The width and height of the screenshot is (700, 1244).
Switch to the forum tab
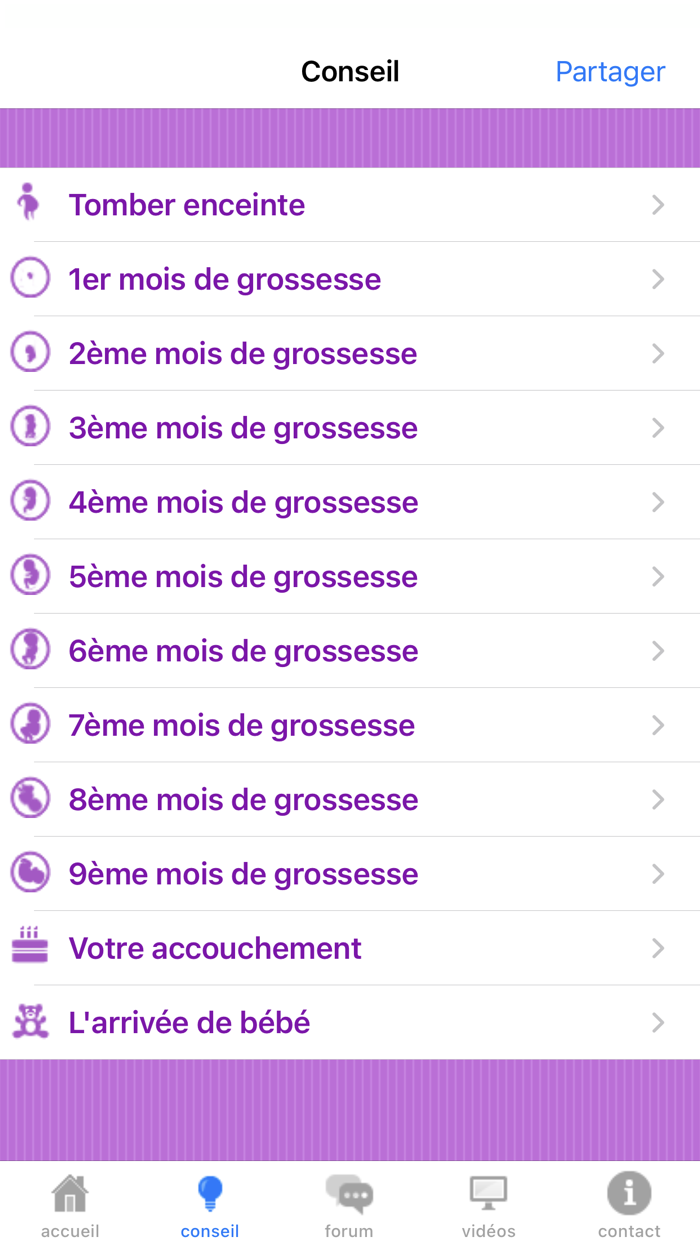pyautogui.click(x=349, y=1205)
